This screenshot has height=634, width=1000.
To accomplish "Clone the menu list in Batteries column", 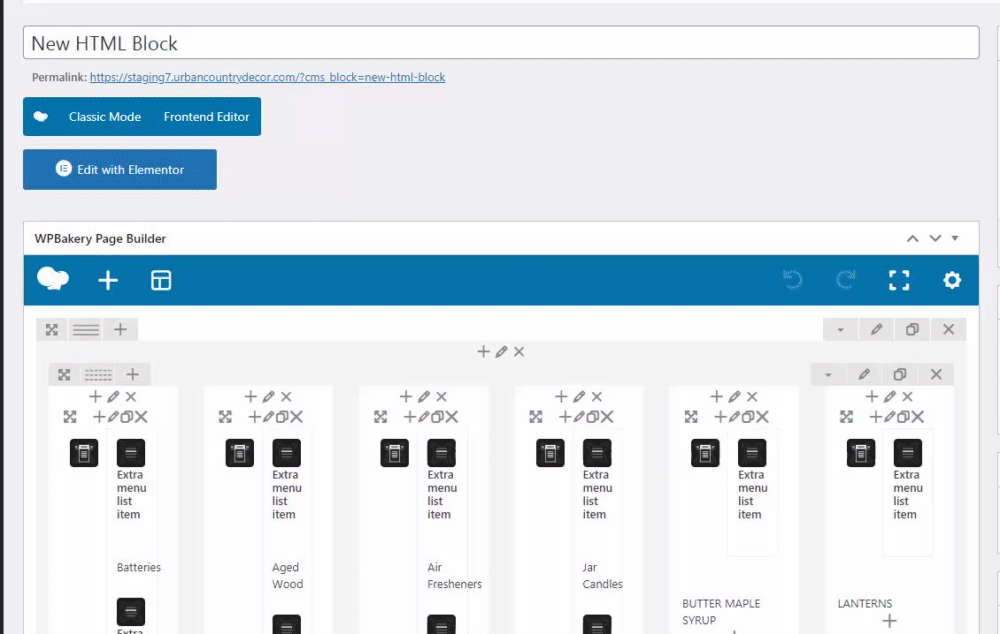I will [x=127, y=417].
